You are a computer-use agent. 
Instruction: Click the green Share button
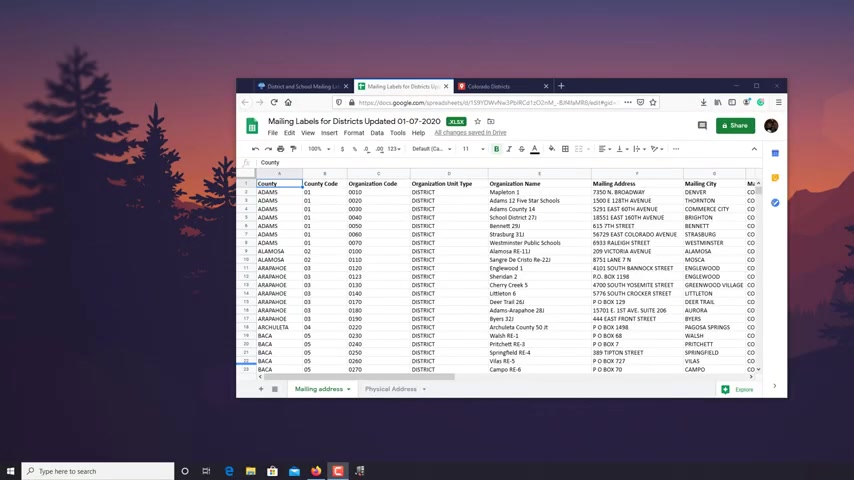click(x=735, y=126)
